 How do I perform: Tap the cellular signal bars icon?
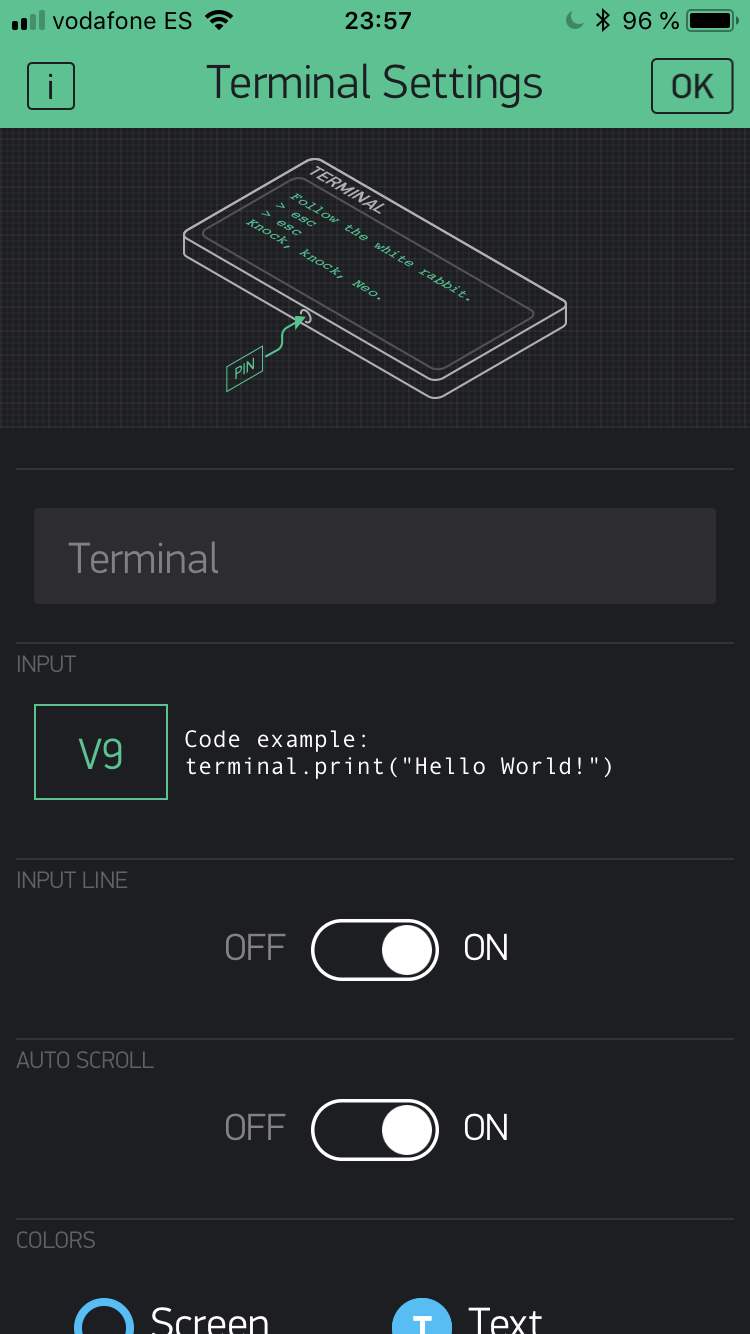click(28, 21)
